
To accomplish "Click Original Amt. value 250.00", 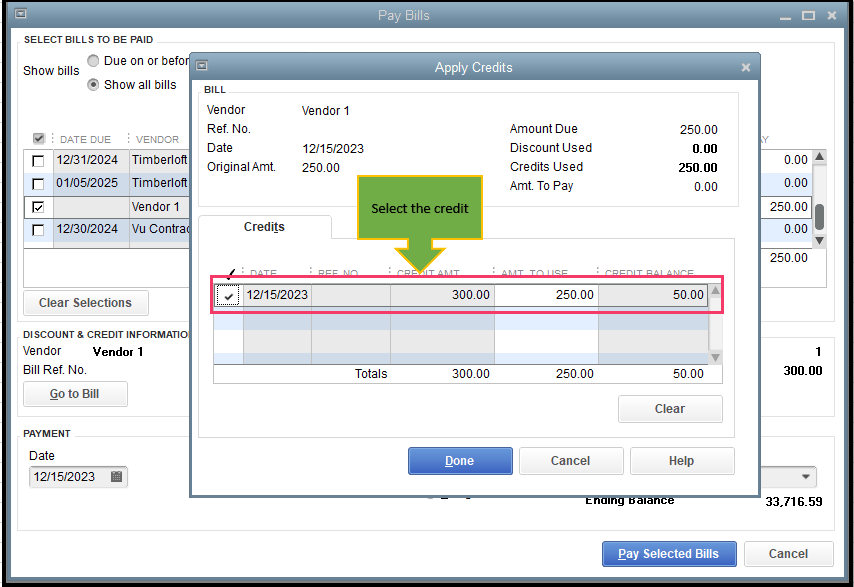I will click(321, 168).
